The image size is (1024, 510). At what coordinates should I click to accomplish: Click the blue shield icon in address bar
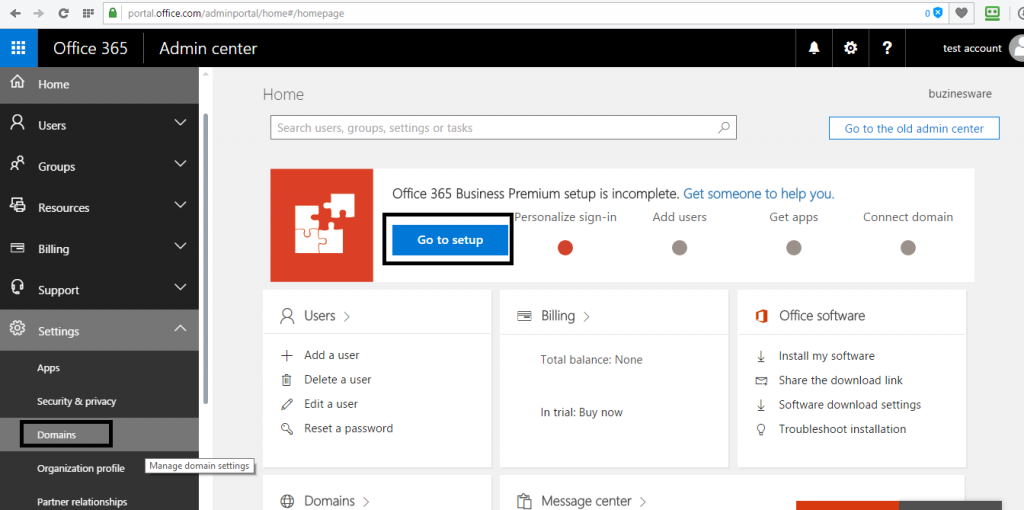938,13
